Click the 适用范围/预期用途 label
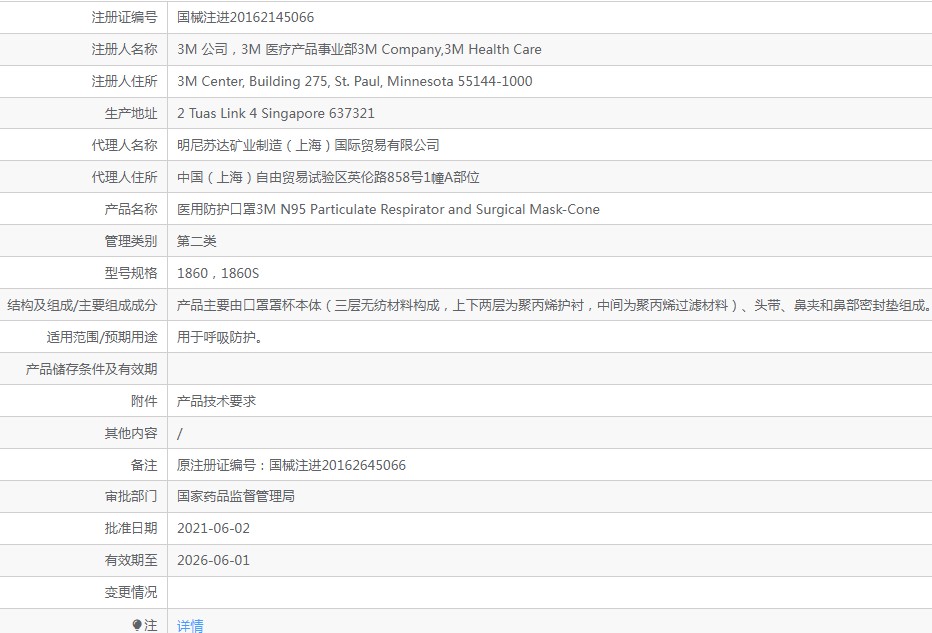 point(102,338)
